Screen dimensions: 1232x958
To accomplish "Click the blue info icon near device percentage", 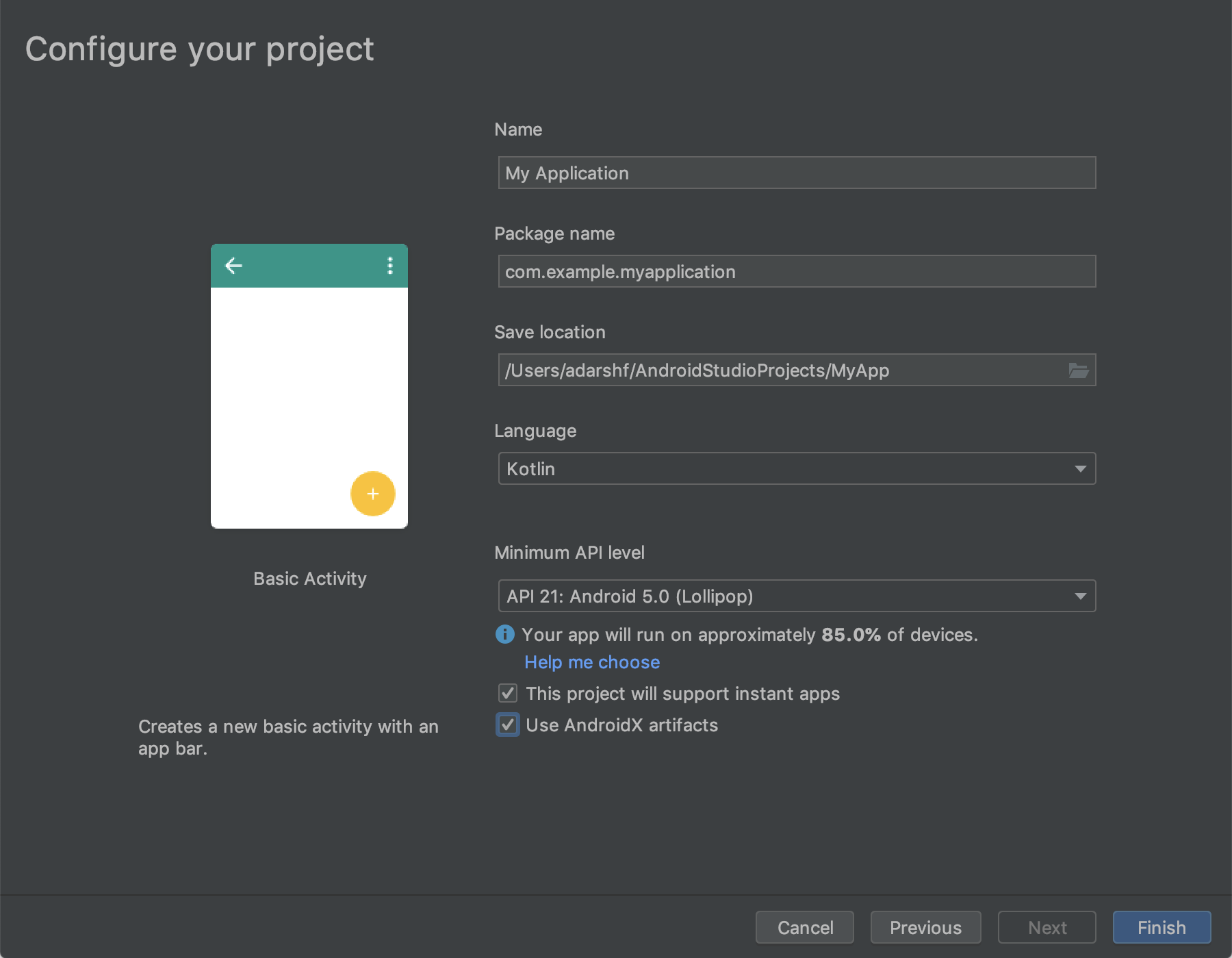I will pyautogui.click(x=504, y=634).
